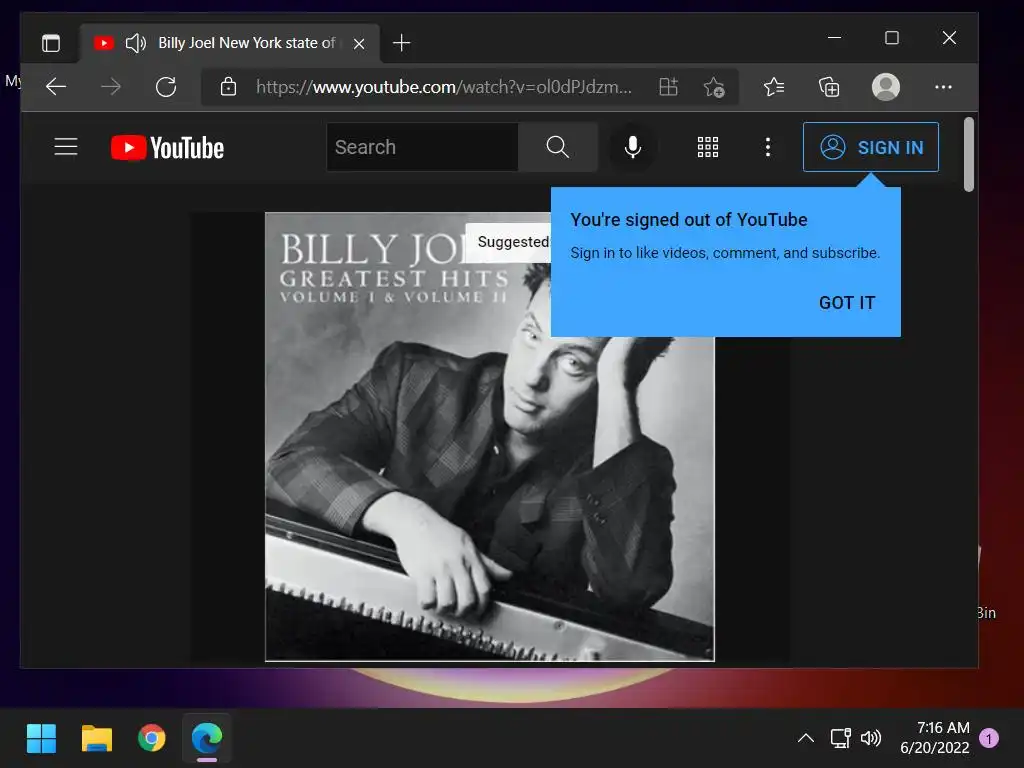This screenshot has width=1024, height=768.
Task: Open the Edge tab actions menu icon
Action: pyautogui.click(x=51, y=43)
